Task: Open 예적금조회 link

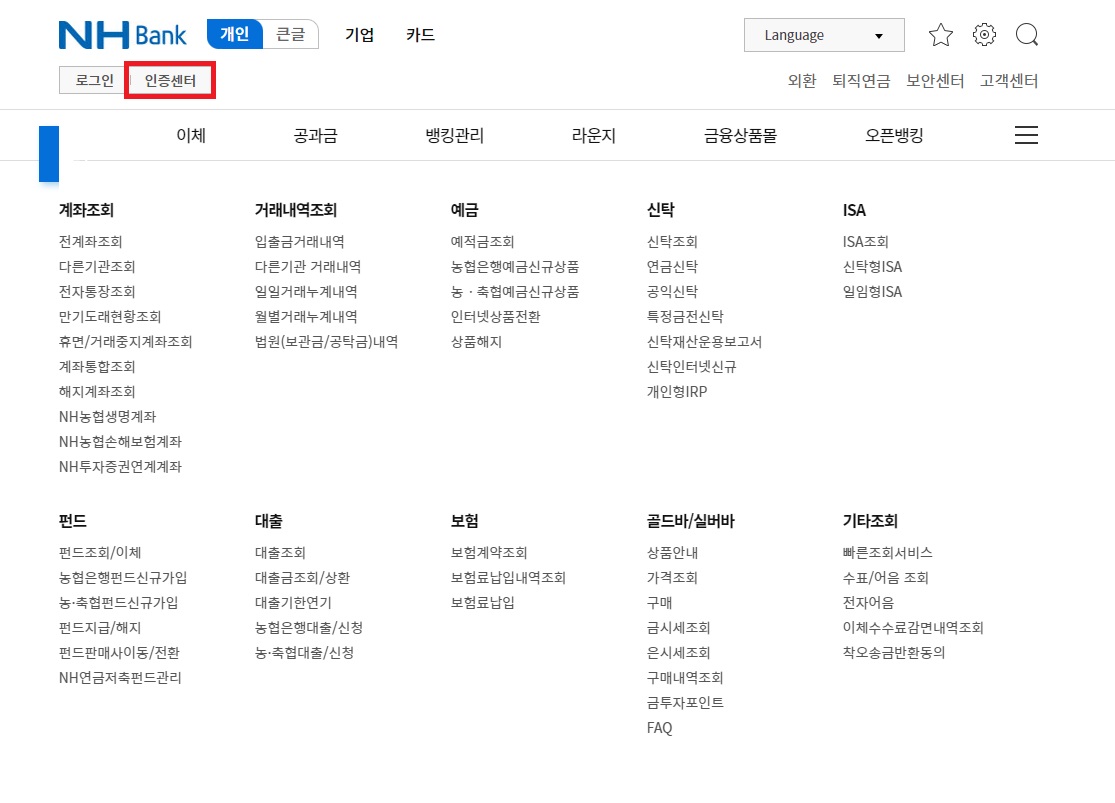Action: [x=483, y=242]
